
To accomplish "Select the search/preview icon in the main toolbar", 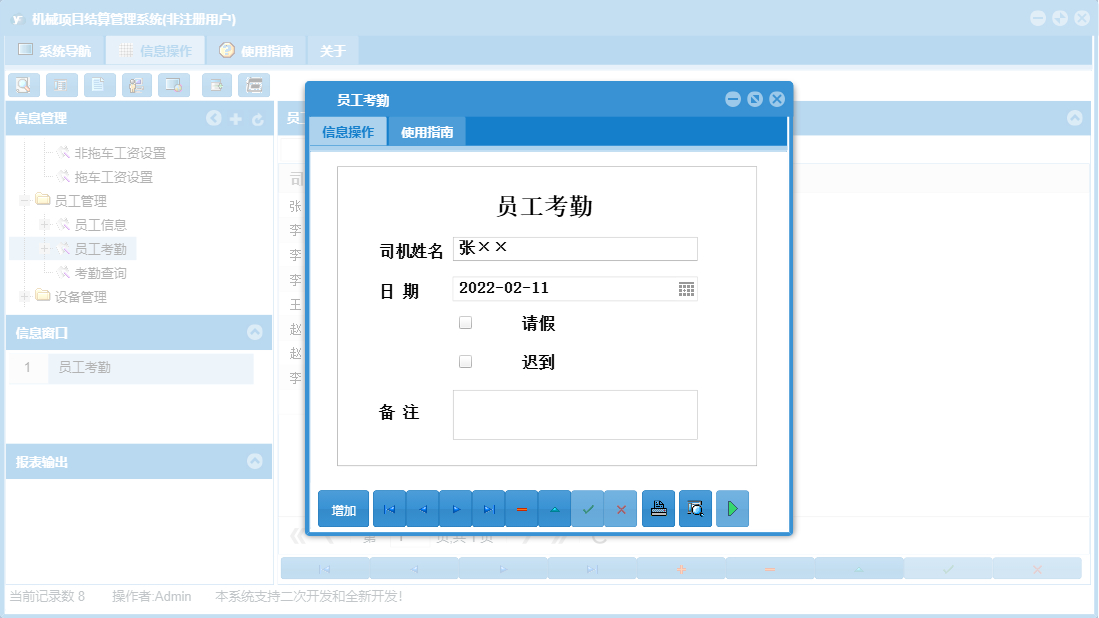I will click(23, 85).
